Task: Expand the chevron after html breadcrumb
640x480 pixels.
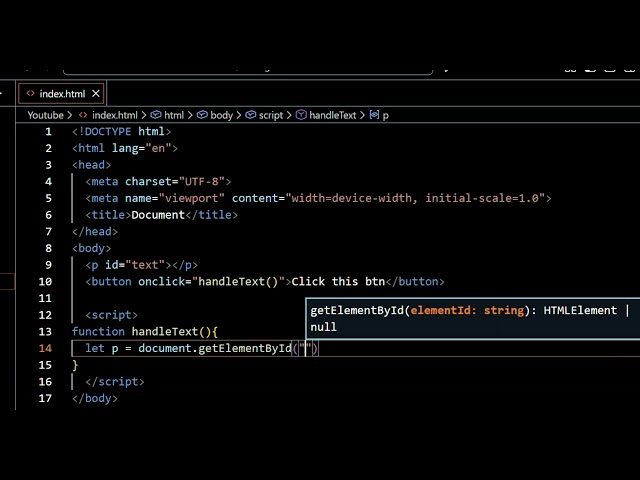Action: point(190,116)
